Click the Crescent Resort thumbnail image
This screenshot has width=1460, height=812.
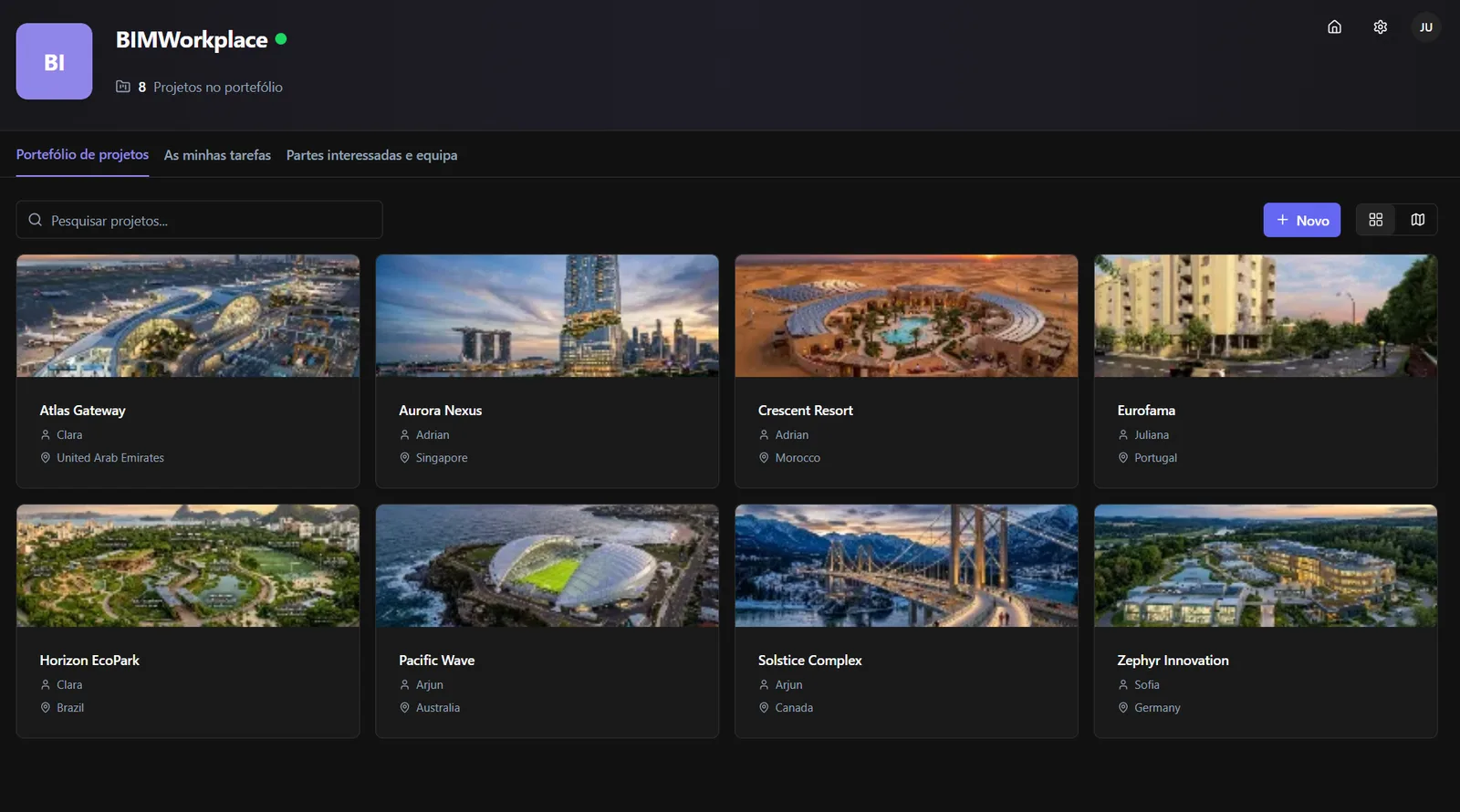[x=906, y=316]
